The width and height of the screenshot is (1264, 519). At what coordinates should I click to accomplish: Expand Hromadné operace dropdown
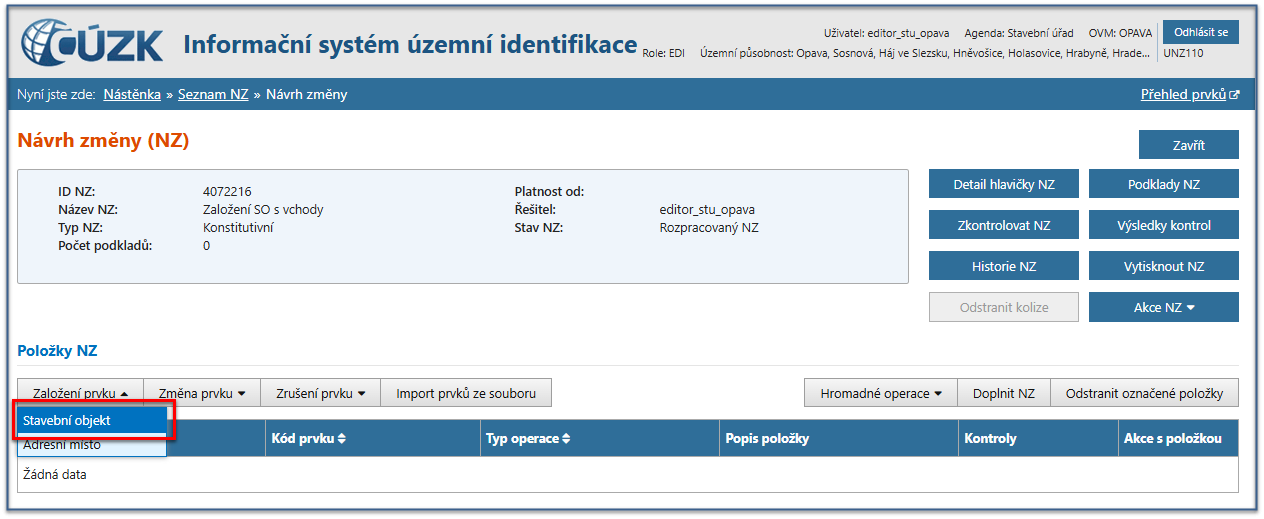[881, 393]
